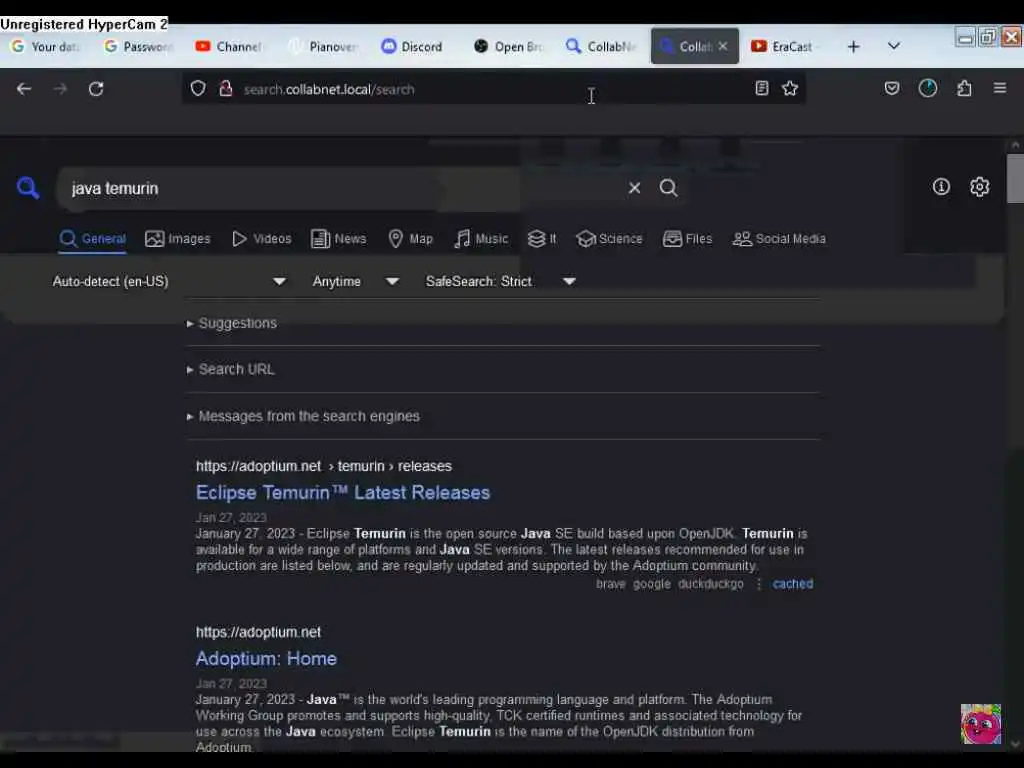
Task: Switch to IT search category
Action: (x=542, y=239)
